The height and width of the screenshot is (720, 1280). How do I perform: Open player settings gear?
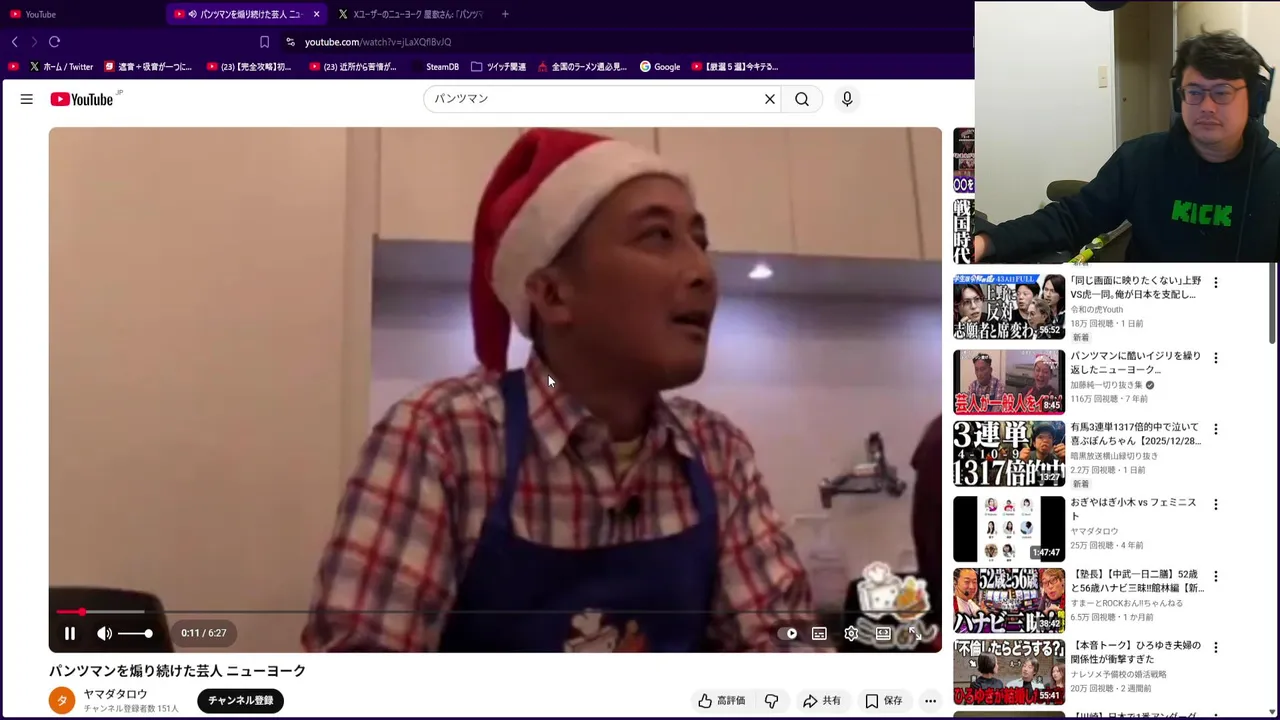(x=851, y=633)
